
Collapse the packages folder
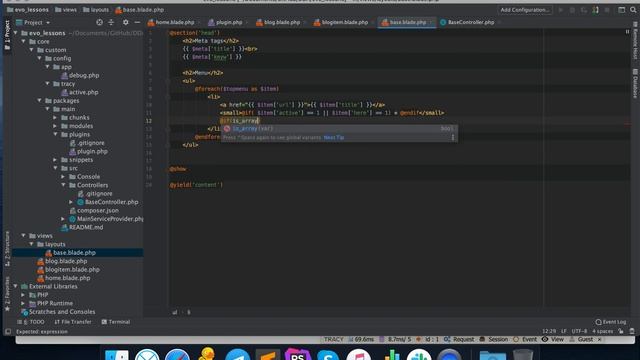tap(40, 100)
